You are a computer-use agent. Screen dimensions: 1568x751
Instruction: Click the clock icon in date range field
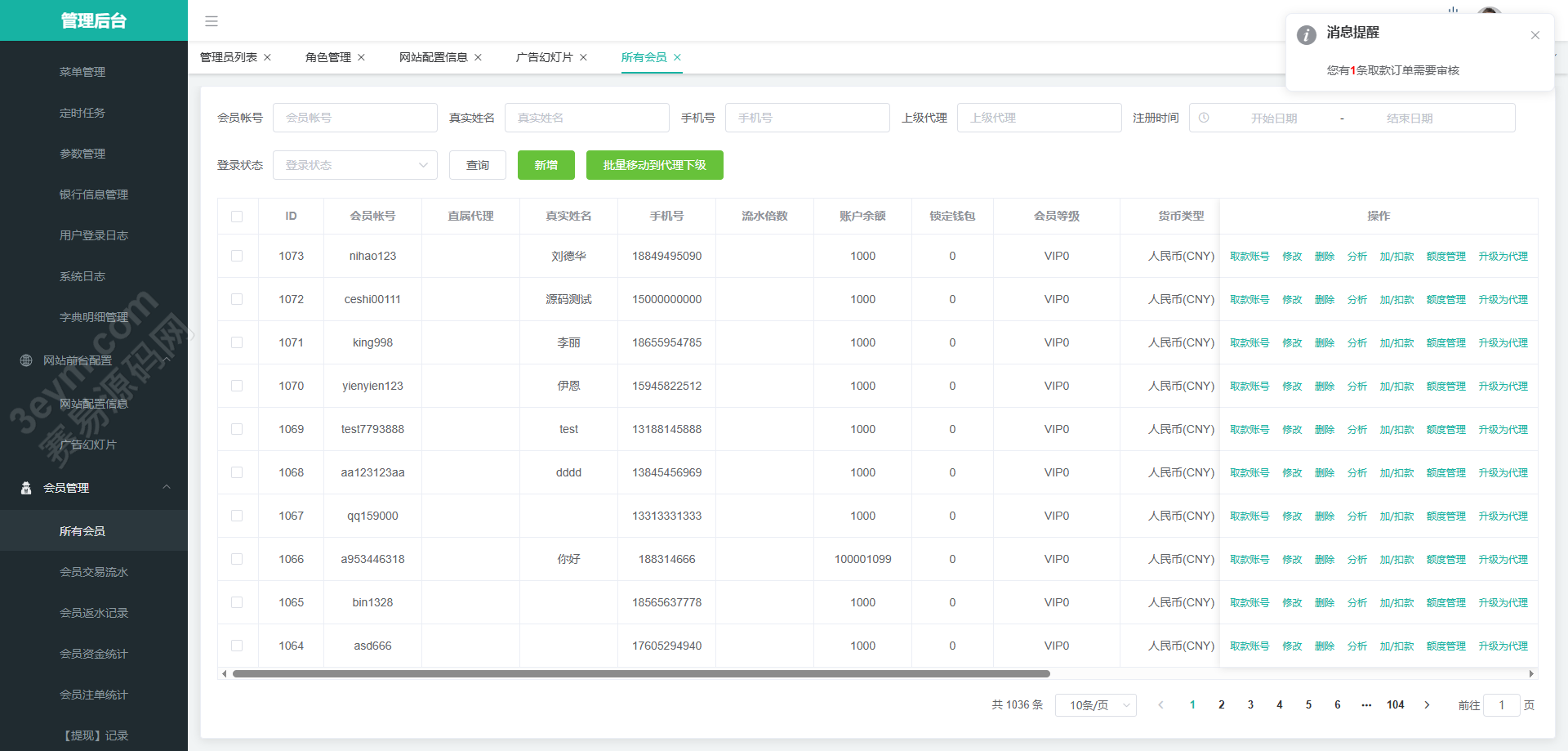[1204, 118]
